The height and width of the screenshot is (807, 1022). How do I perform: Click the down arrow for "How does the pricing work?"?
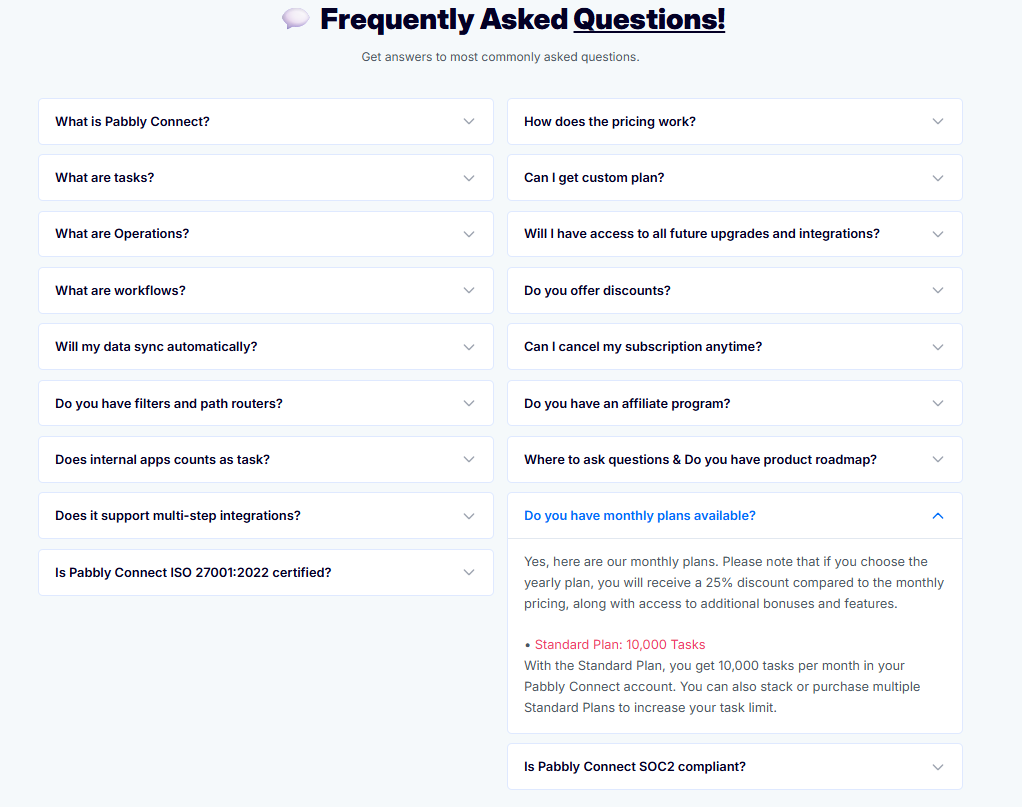click(x=938, y=121)
